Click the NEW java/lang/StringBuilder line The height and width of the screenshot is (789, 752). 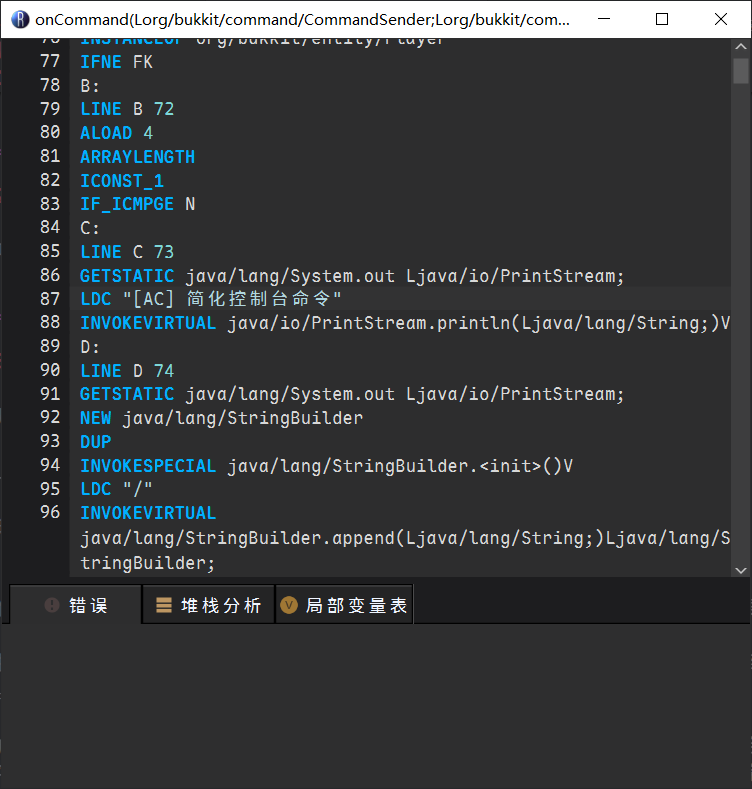tap(220, 418)
